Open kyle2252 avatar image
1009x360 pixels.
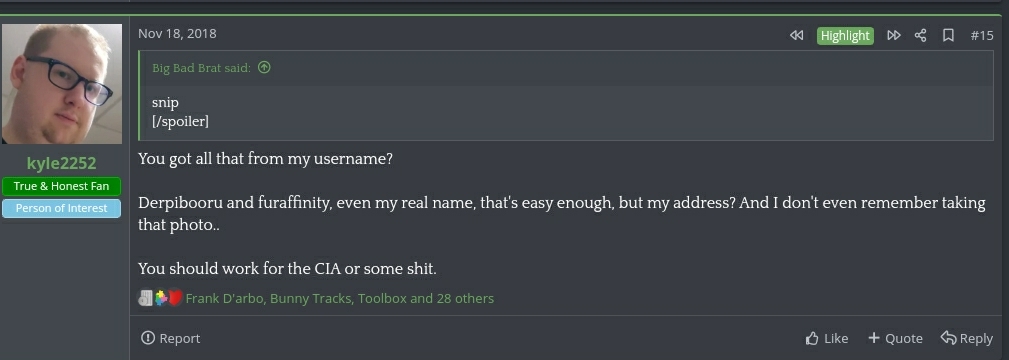(62, 84)
